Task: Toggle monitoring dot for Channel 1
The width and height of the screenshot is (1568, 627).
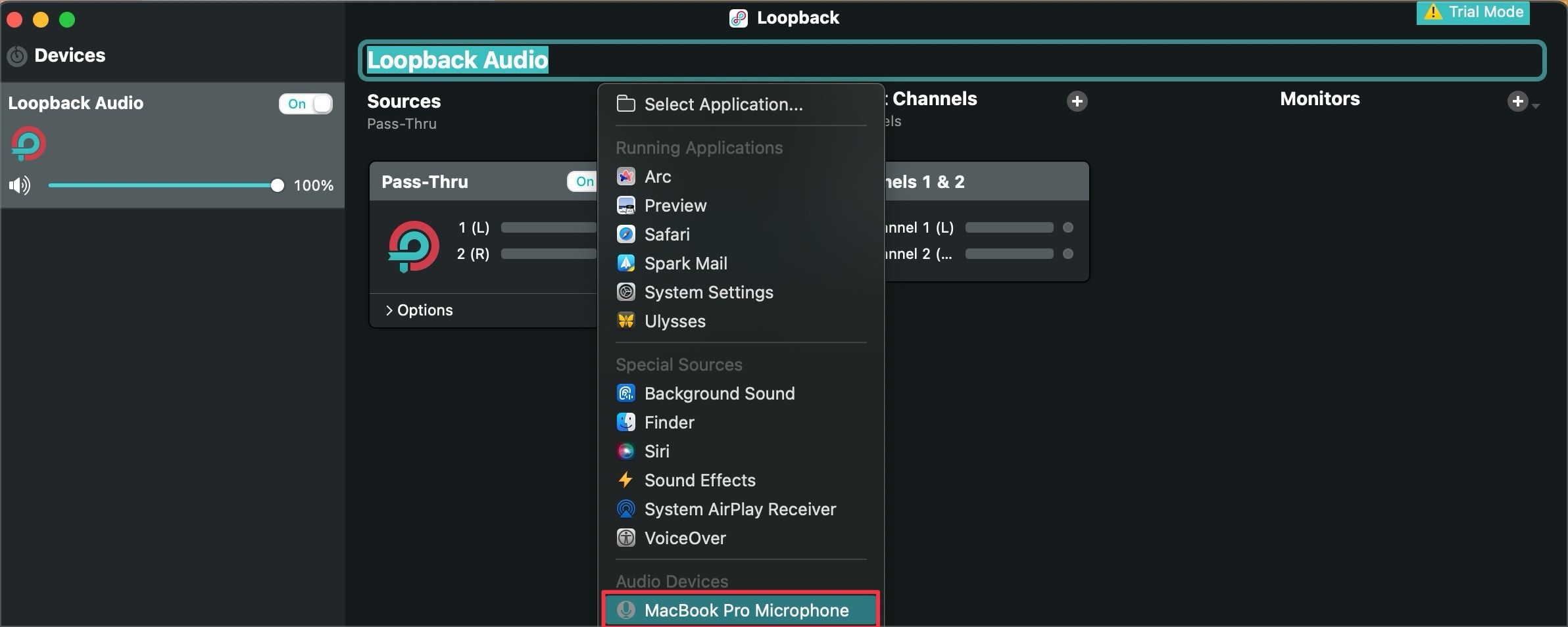Action: coord(1067,227)
